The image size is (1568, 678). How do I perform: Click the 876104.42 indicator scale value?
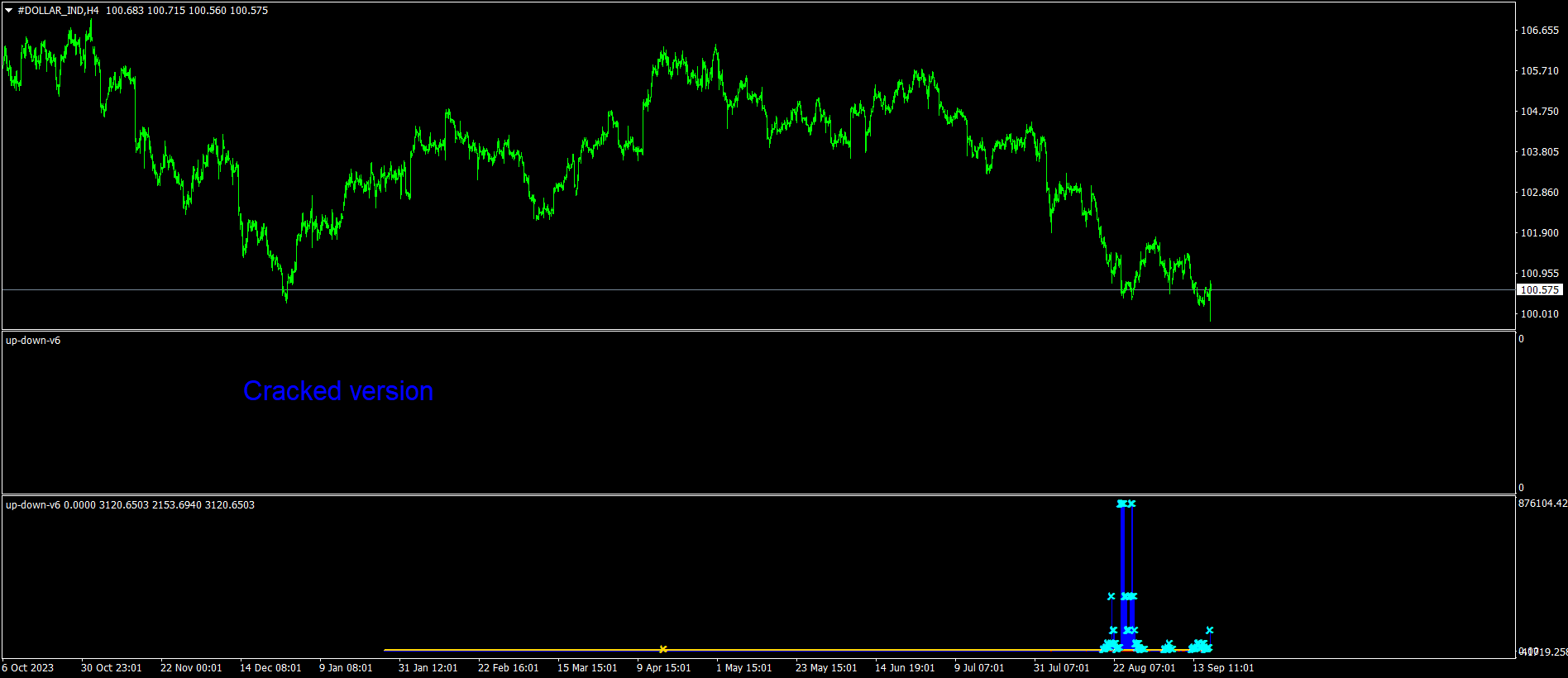1542,504
